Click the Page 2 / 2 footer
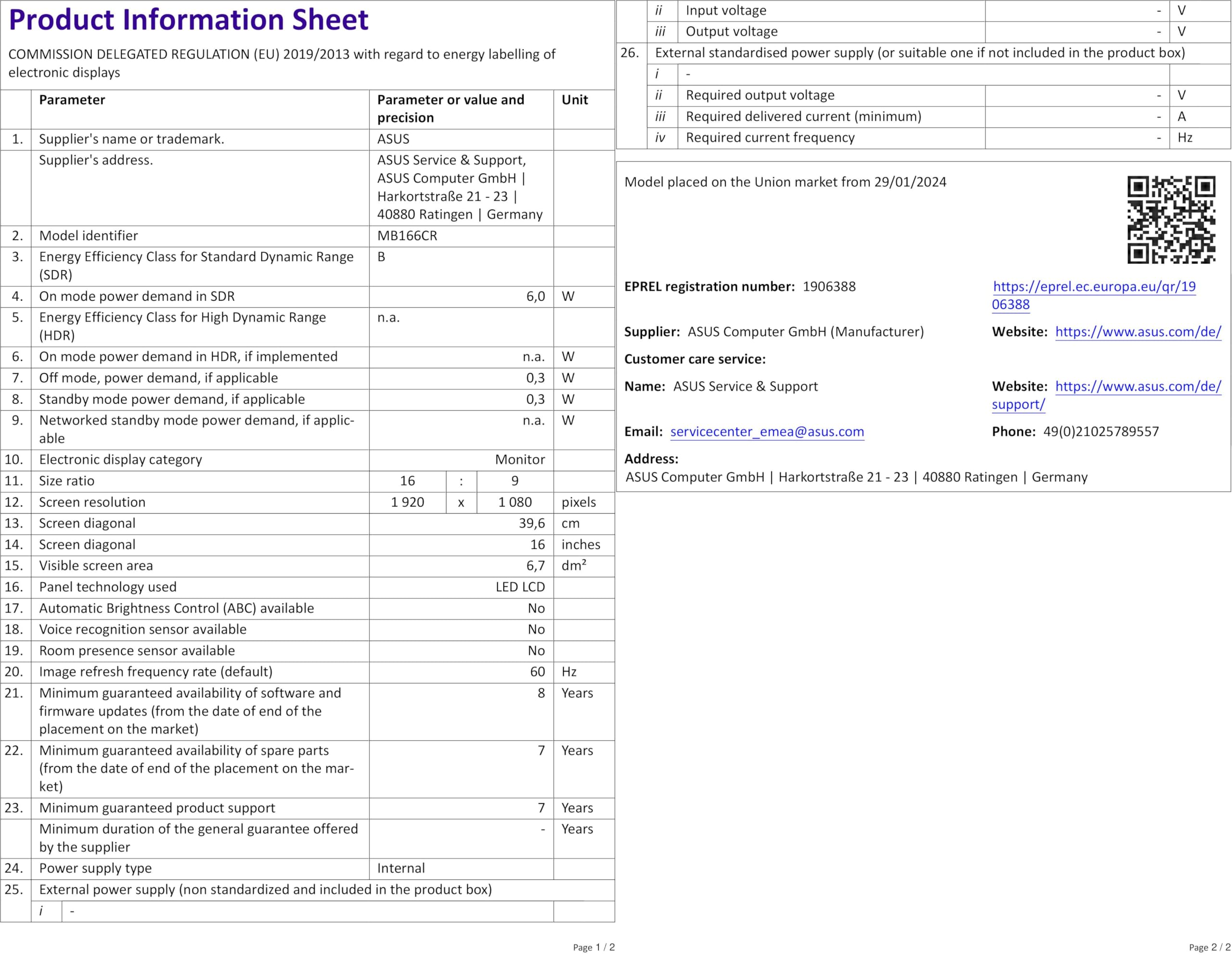This screenshot has width=1232, height=963. coord(1209,947)
